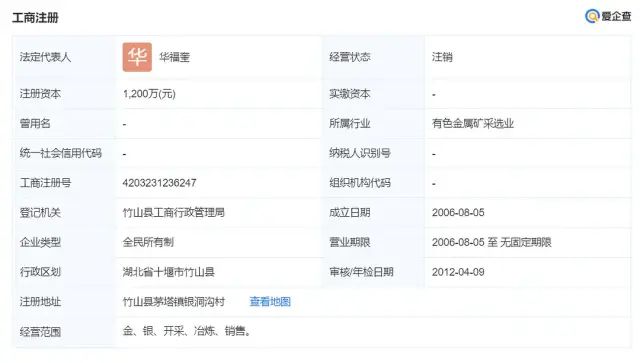Select the 实缴资本 label
This screenshot has width=640, height=363.
pyautogui.click(x=350, y=94)
